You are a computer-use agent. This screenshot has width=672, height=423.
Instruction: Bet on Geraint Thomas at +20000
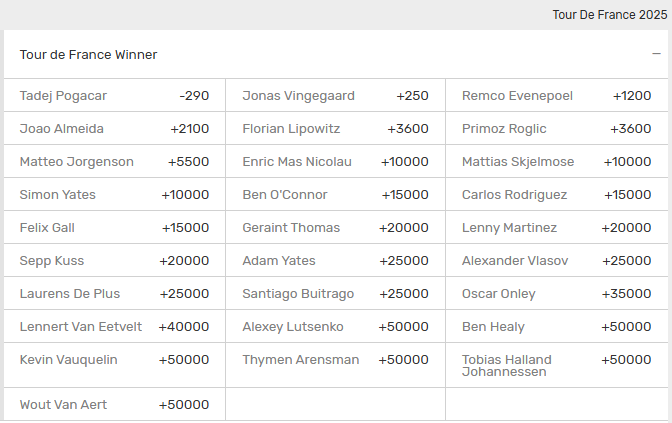[x=335, y=228]
